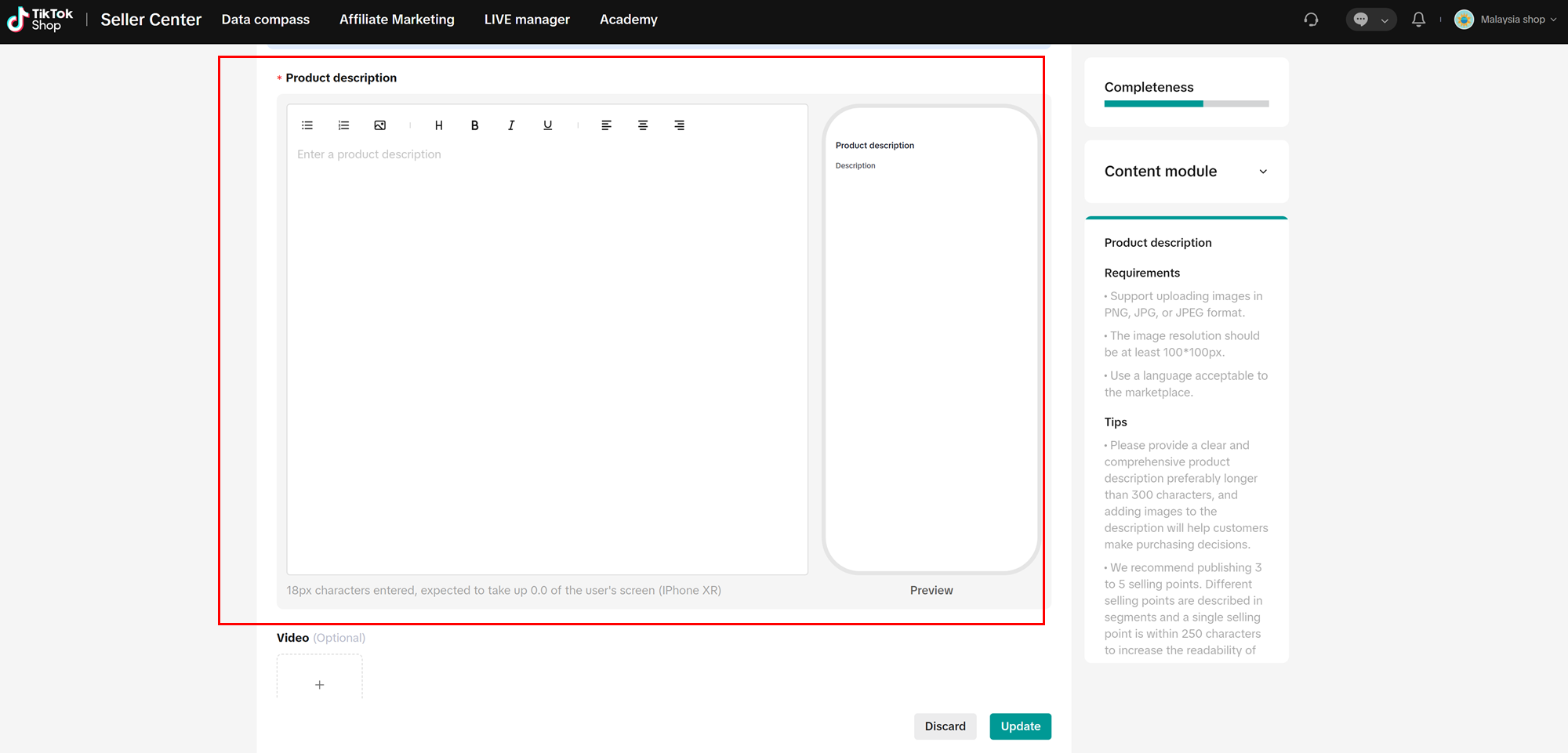Toggle italic text formatting
The width and height of the screenshot is (1568, 753).
(511, 125)
